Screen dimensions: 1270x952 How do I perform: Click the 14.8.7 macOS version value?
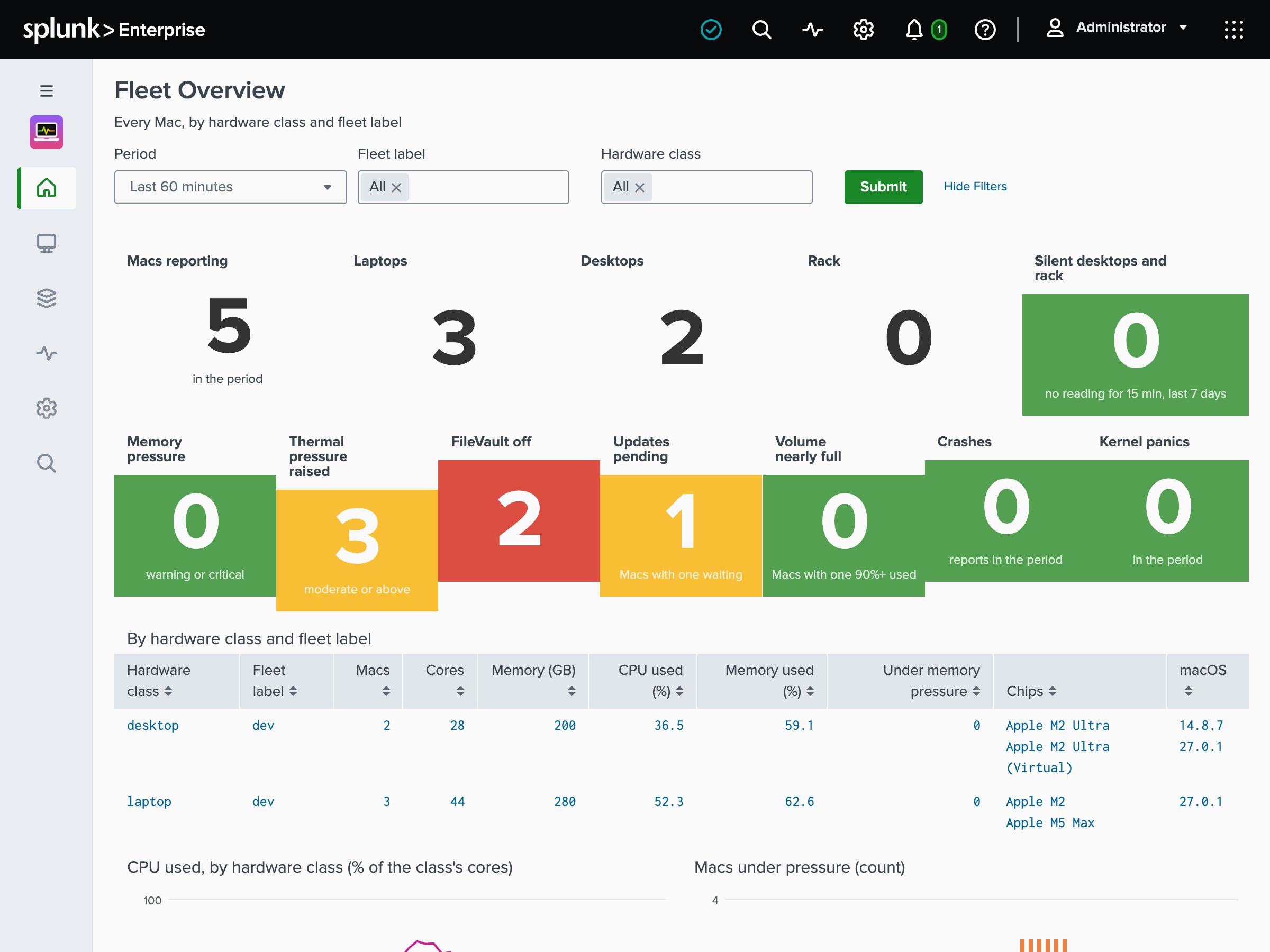pyautogui.click(x=1201, y=725)
